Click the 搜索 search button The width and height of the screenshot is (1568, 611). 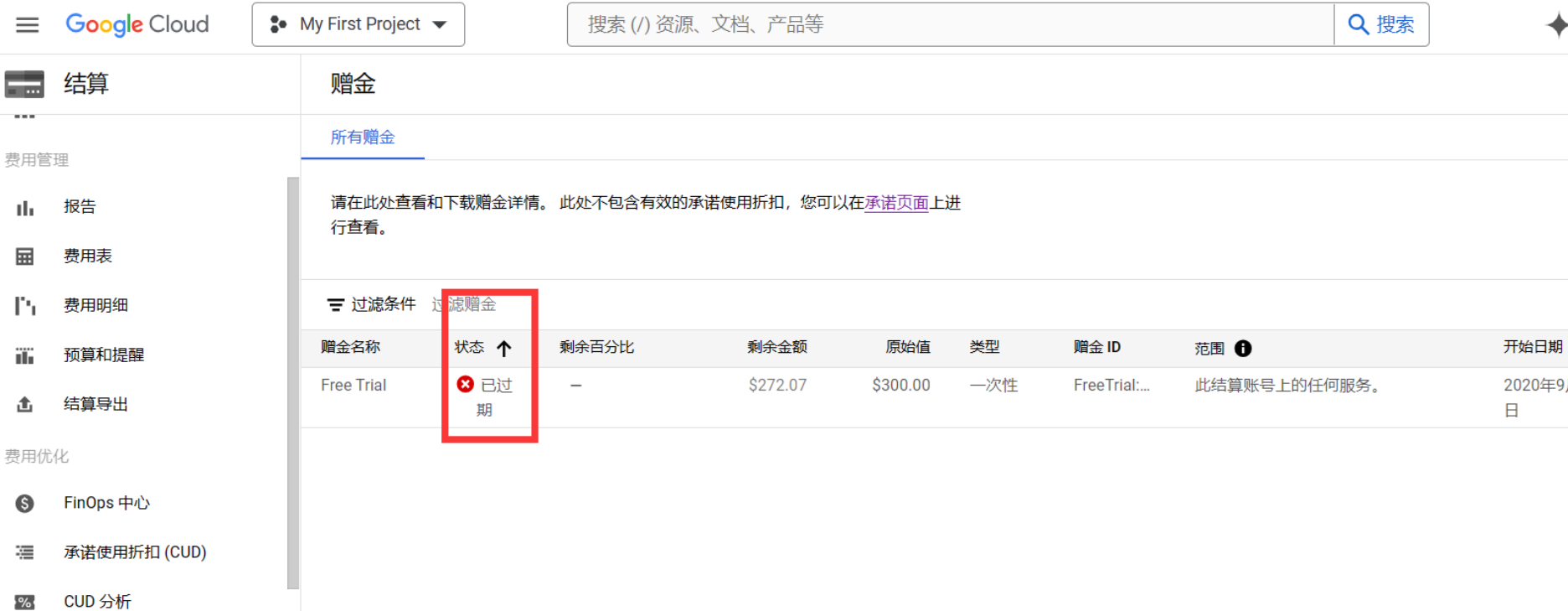pyautogui.click(x=1381, y=24)
